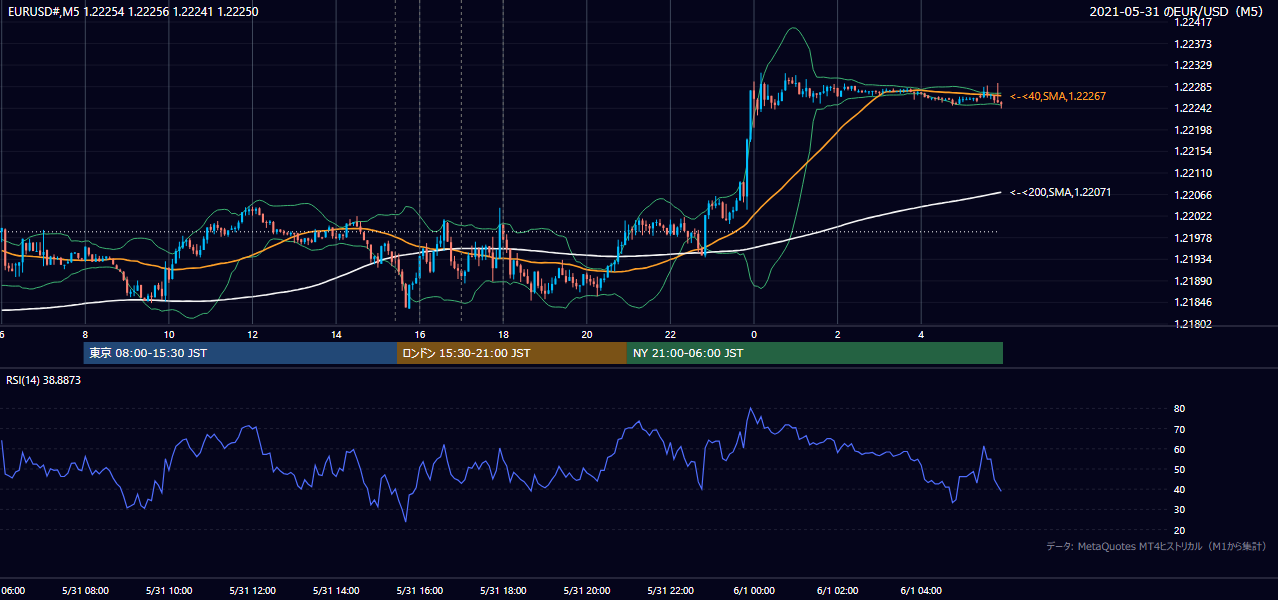Click the 5/31 10:00 date label
The width and height of the screenshot is (1278, 600).
[168, 591]
